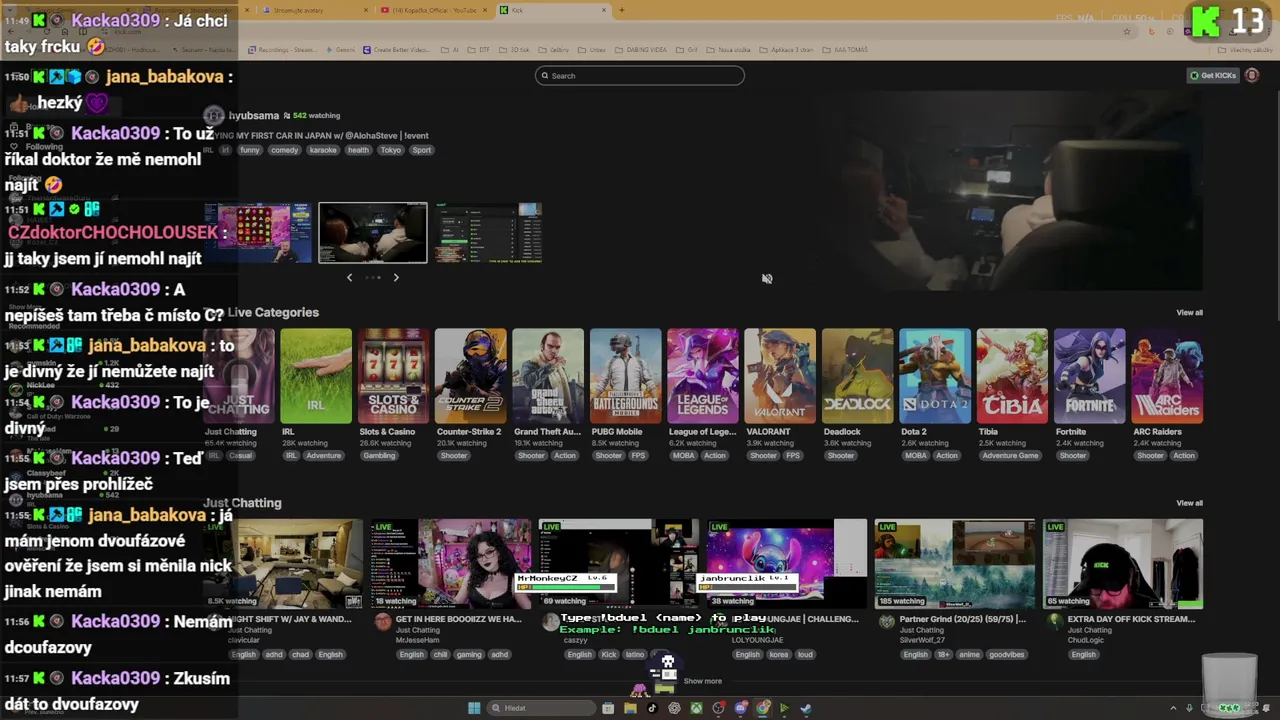
Task: Open the IRL category card
Action: pos(316,376)
